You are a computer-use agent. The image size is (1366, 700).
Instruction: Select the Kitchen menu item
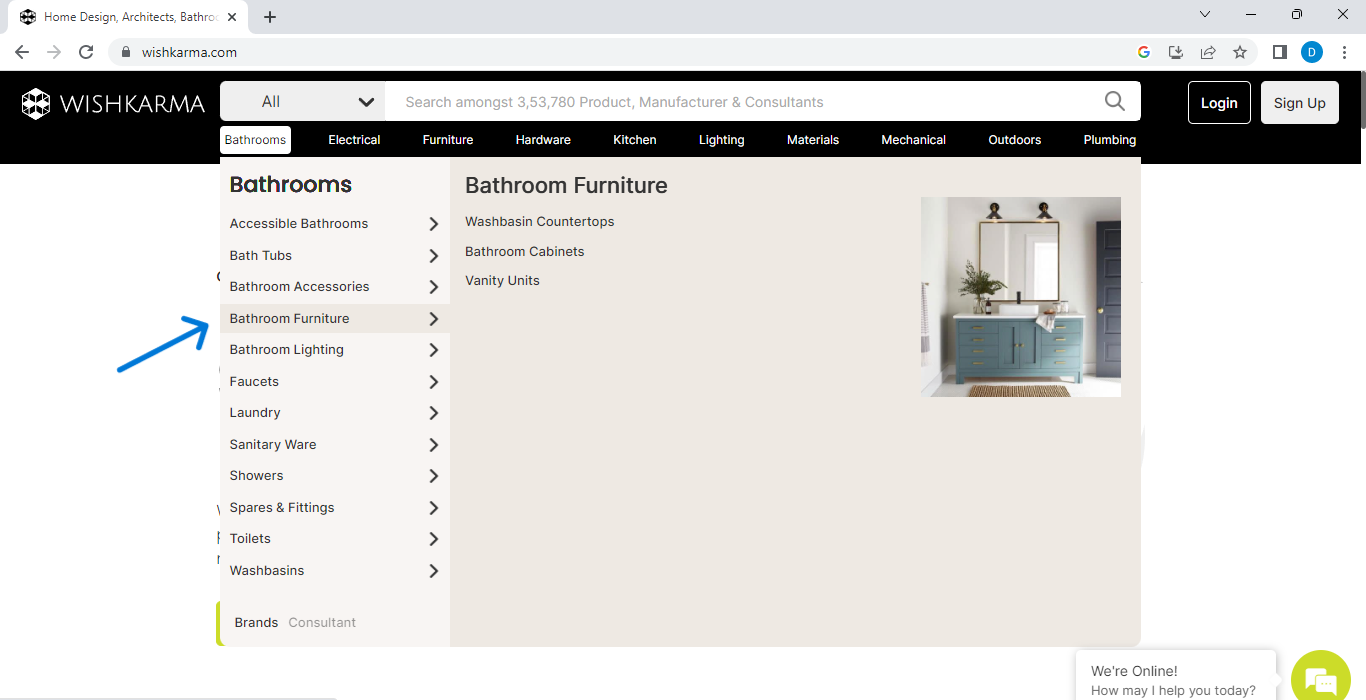pyautogui.click(x=634, y=140)
